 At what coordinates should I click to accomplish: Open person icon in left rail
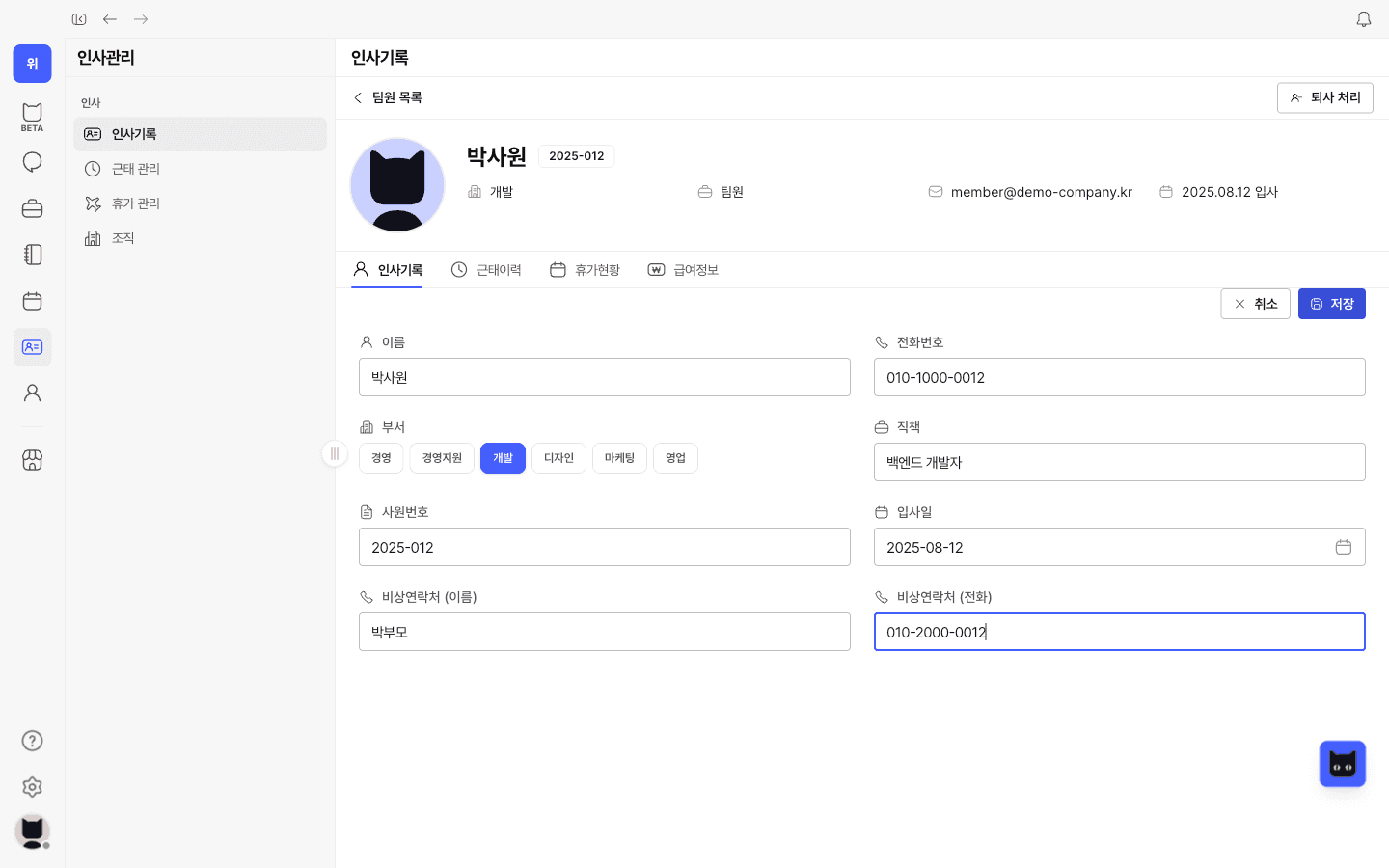click(x=32, y=393)
